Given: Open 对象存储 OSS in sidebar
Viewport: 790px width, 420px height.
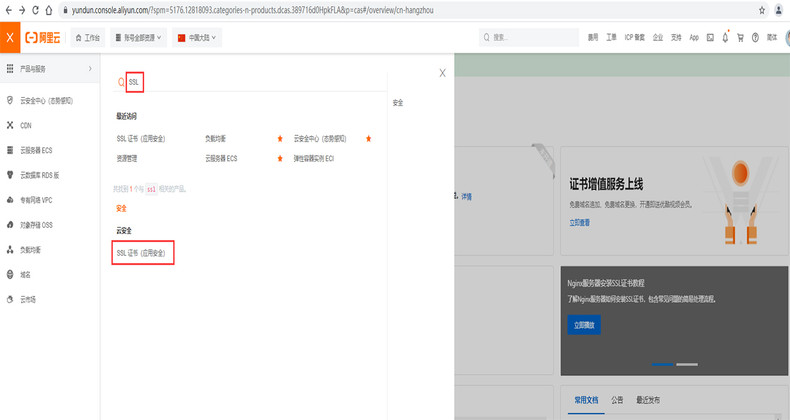Looking at the screenshot, I should [x=36, y=225].
